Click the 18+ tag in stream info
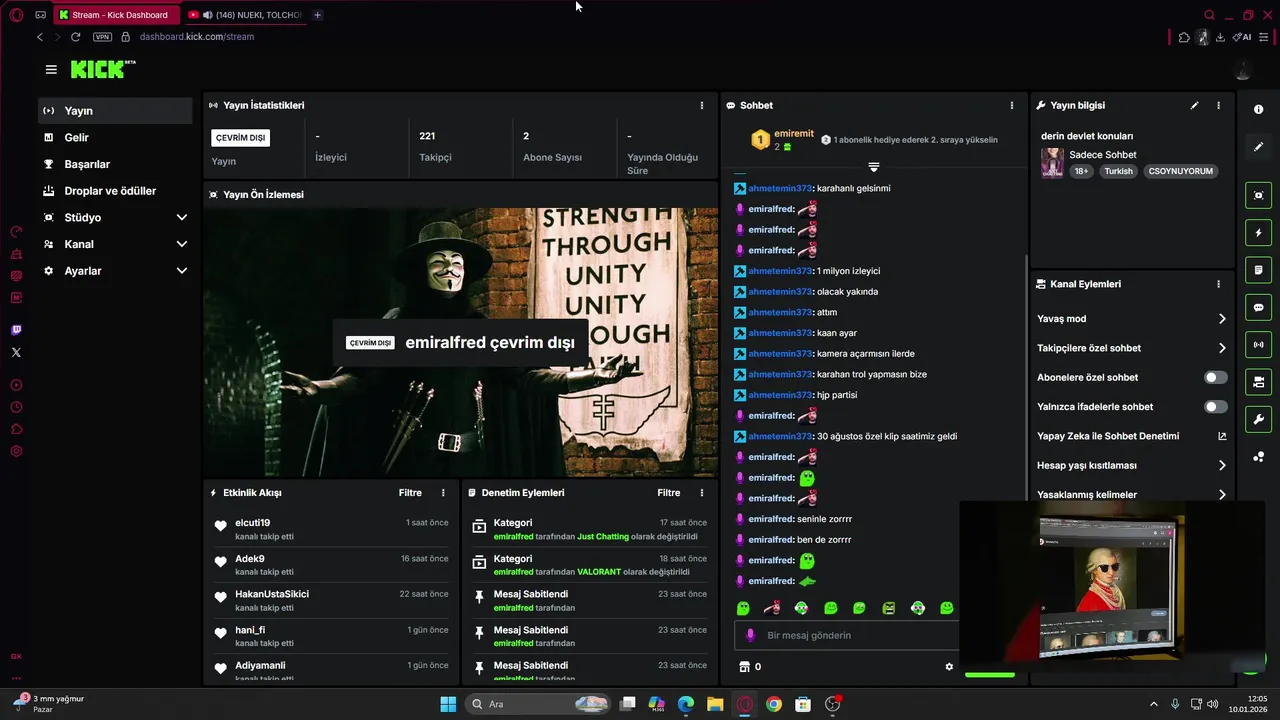1280x720 pixels. 1081,171
